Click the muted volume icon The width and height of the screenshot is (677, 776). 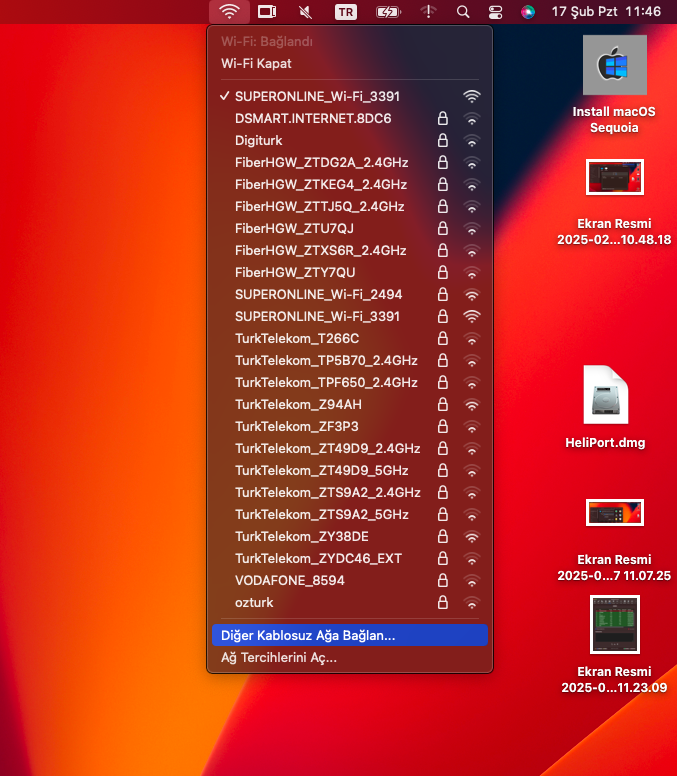(305, 11)
